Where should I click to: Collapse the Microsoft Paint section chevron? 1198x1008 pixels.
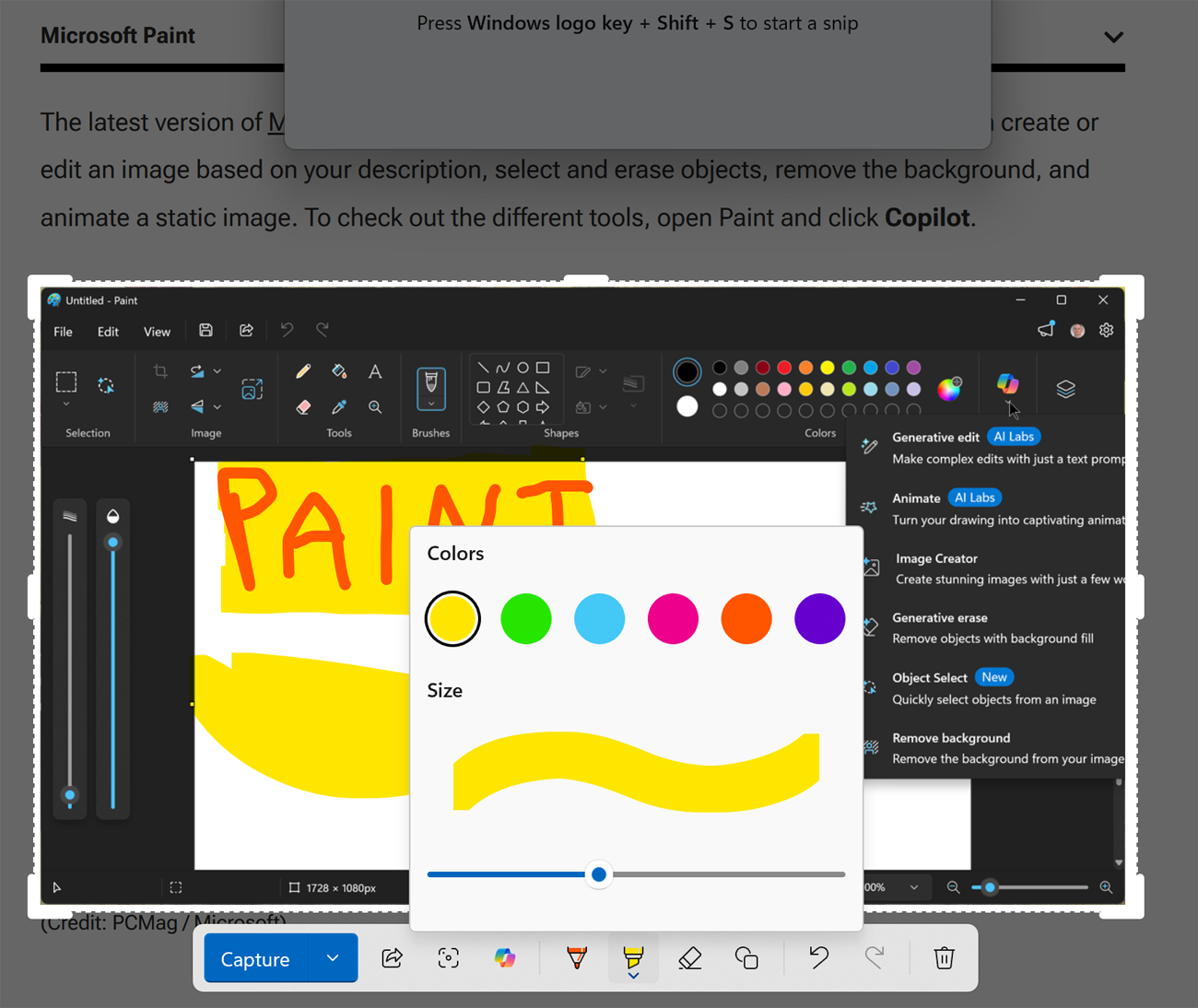pyautogui.click(x=1113, y=37)
